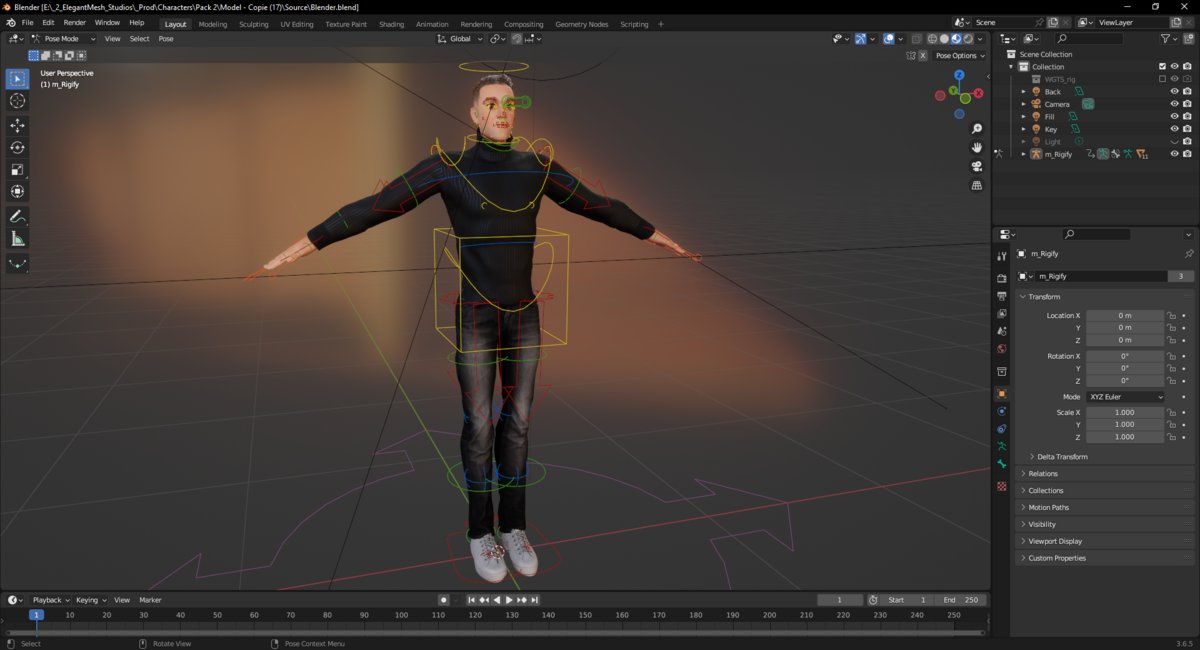Open the Pose Options dropdown
Image resolution: width=1200 pixels, height=650 pixels.
[x=960, y=56]
